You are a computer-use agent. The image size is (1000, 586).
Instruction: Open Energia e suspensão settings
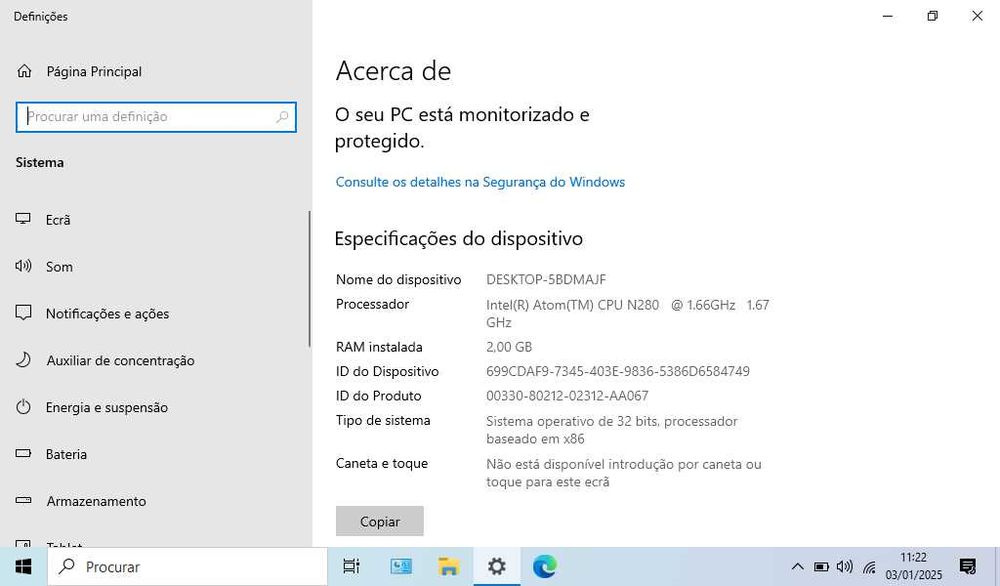[x=107, y=407]
